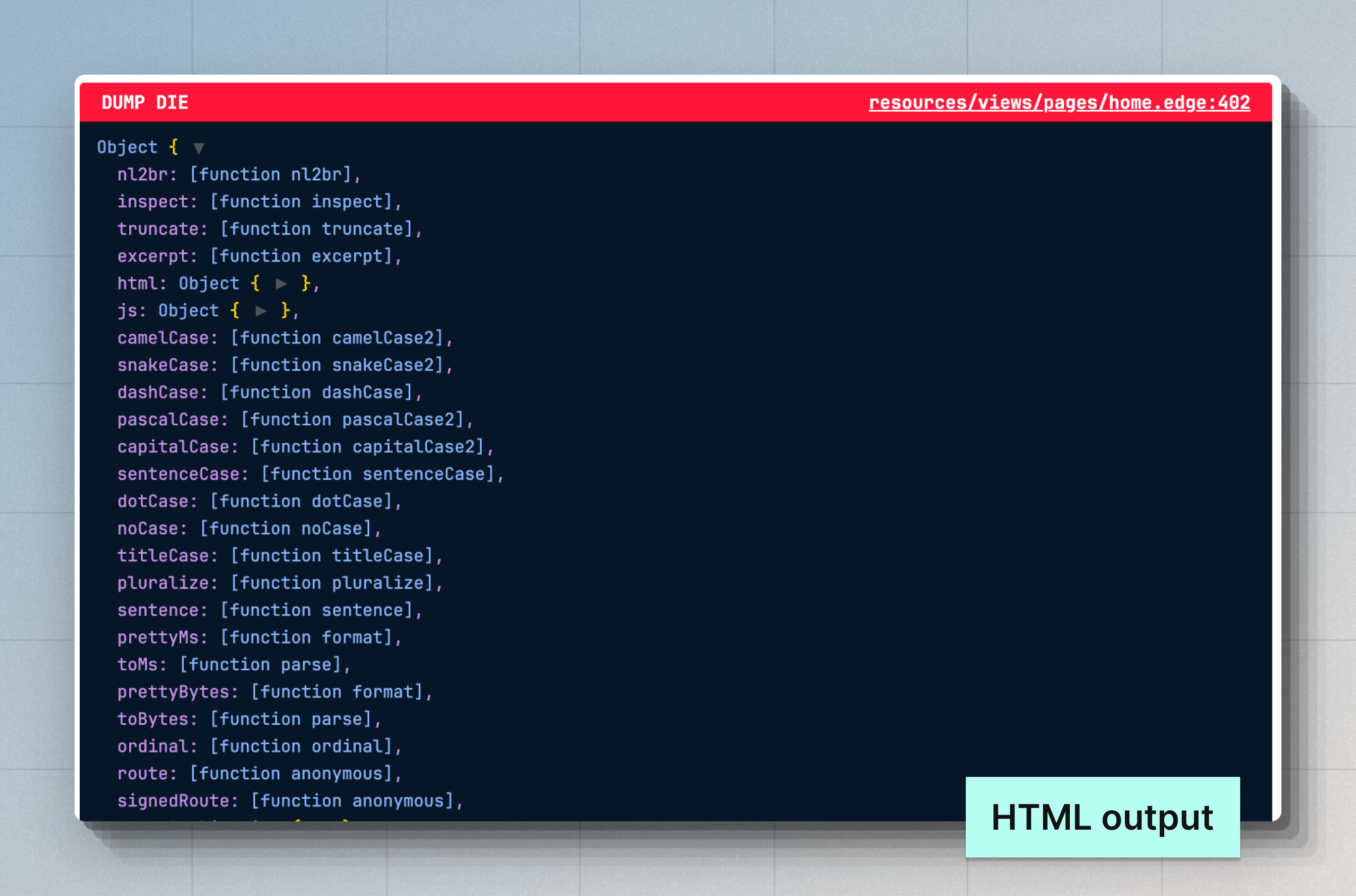The image size is (1356, 896).
Task: Open the resources/views/pages/home.edge:402 link
Action: click(1059, 103)
